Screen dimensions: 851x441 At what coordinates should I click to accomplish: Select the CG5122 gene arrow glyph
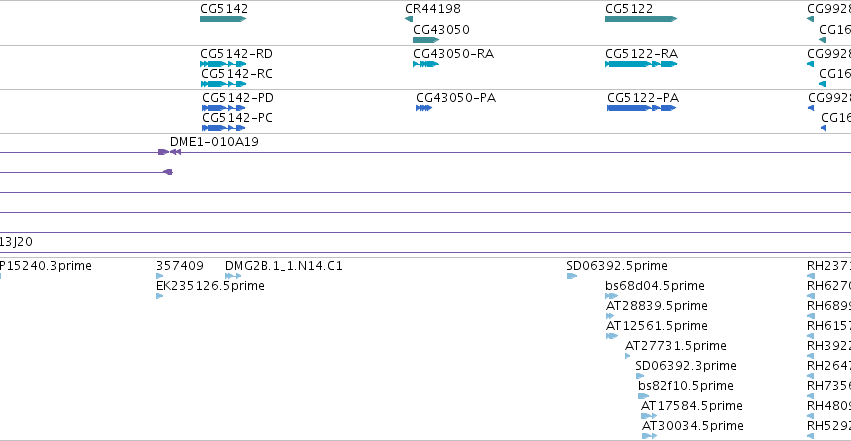tap(641, 19)
